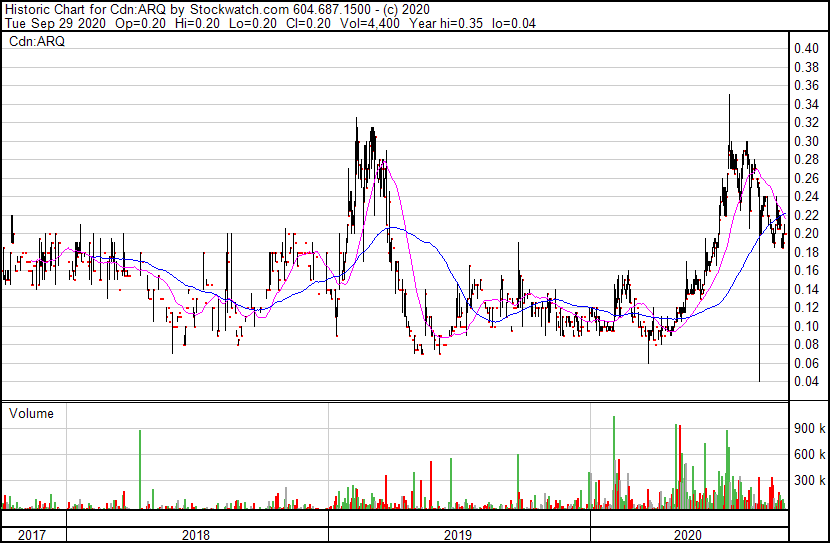Select the 0.24 price axis label
Image resolution: width=830 pixels, height=543 pixels.
pyautogui.click(x=806, y=197)
